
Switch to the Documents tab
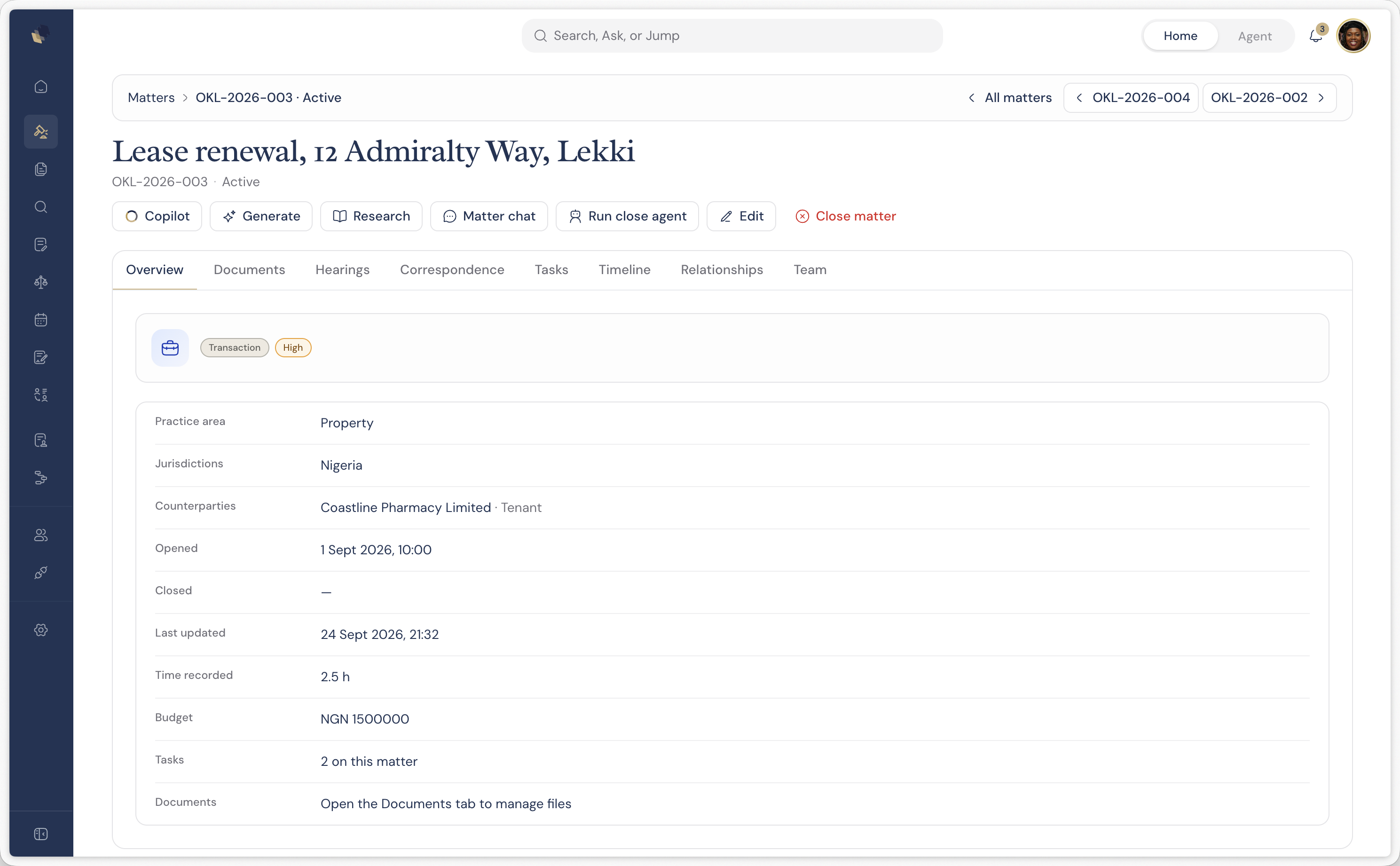pos(249,270)
